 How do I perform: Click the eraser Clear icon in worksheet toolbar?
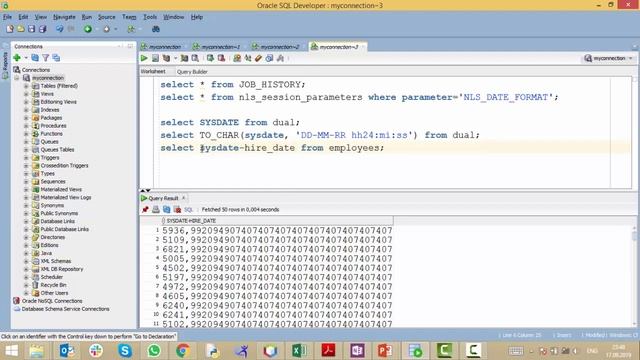258,58
